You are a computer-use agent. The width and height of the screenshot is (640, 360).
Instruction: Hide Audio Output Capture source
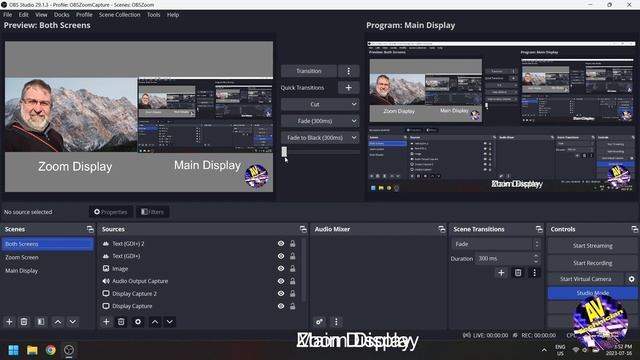tap(281, 281)
